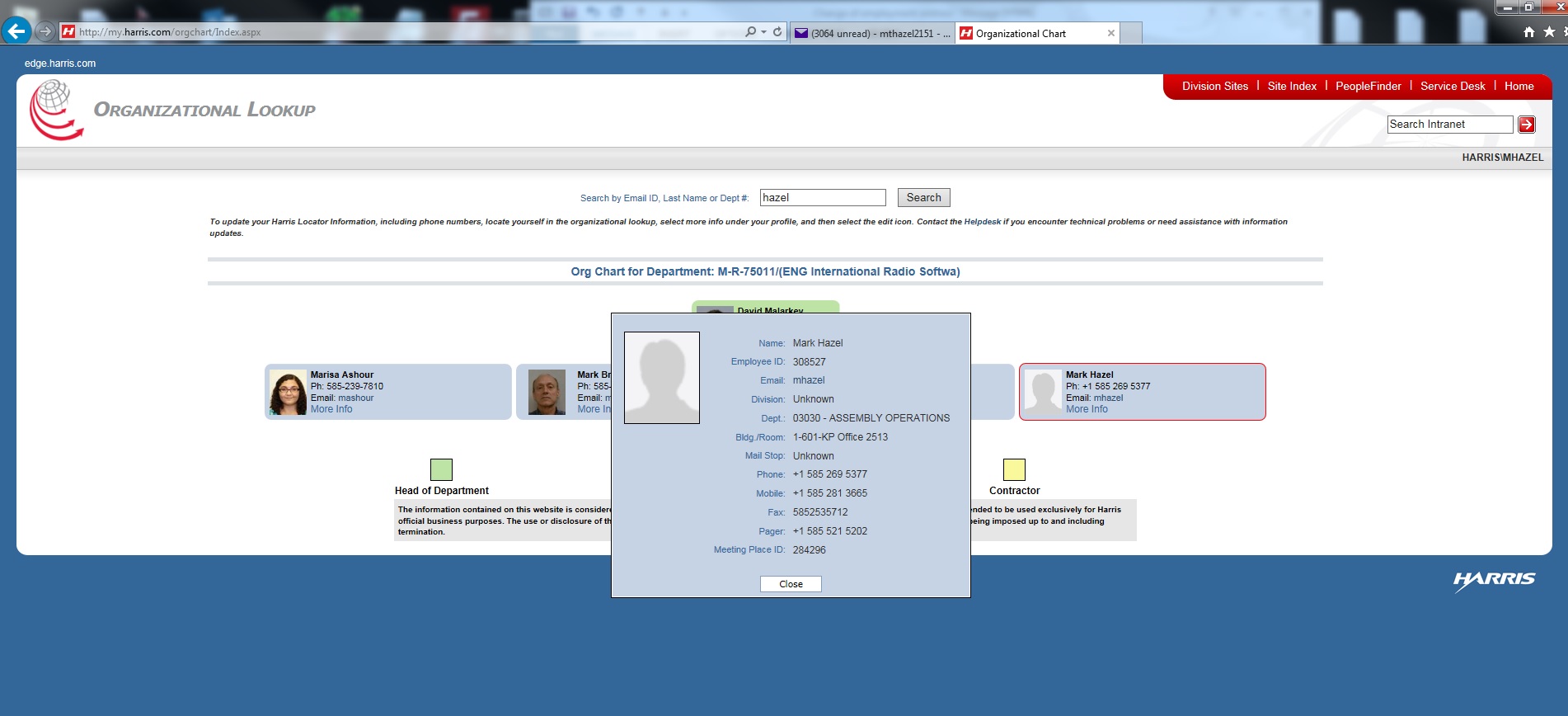Close the Organizational Chart tab

click(1111, 33)
